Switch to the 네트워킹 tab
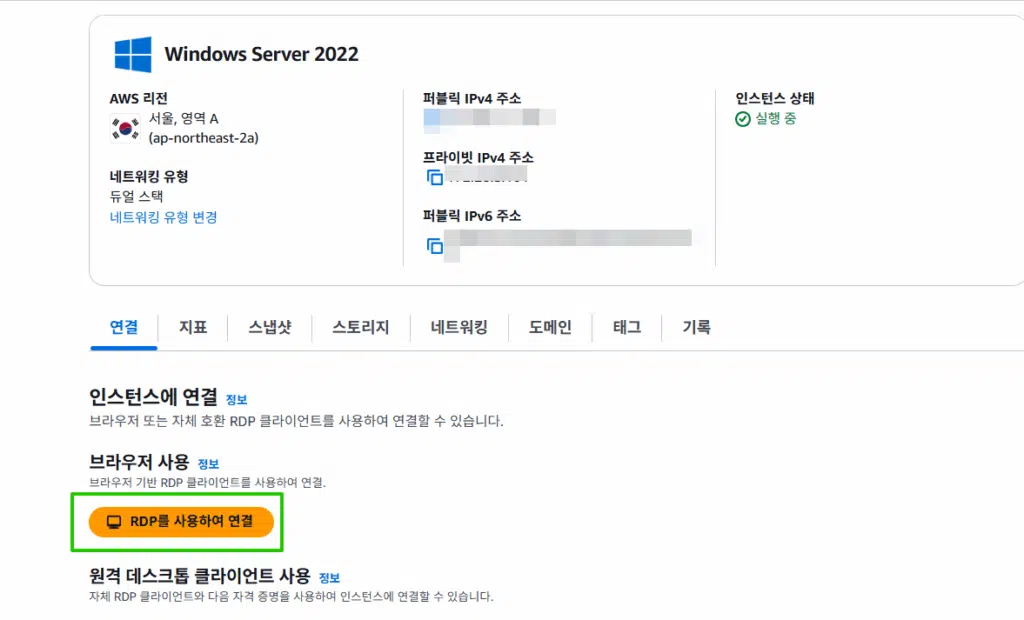This screenshot has height=620, width=1024. click(458, 327)
